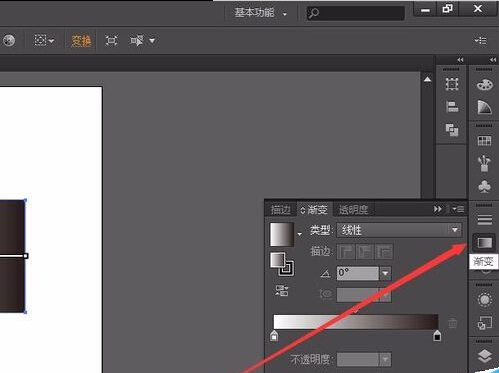
Task: Apply stroke gradient within stroke button
Action: [x=346, y=251]
